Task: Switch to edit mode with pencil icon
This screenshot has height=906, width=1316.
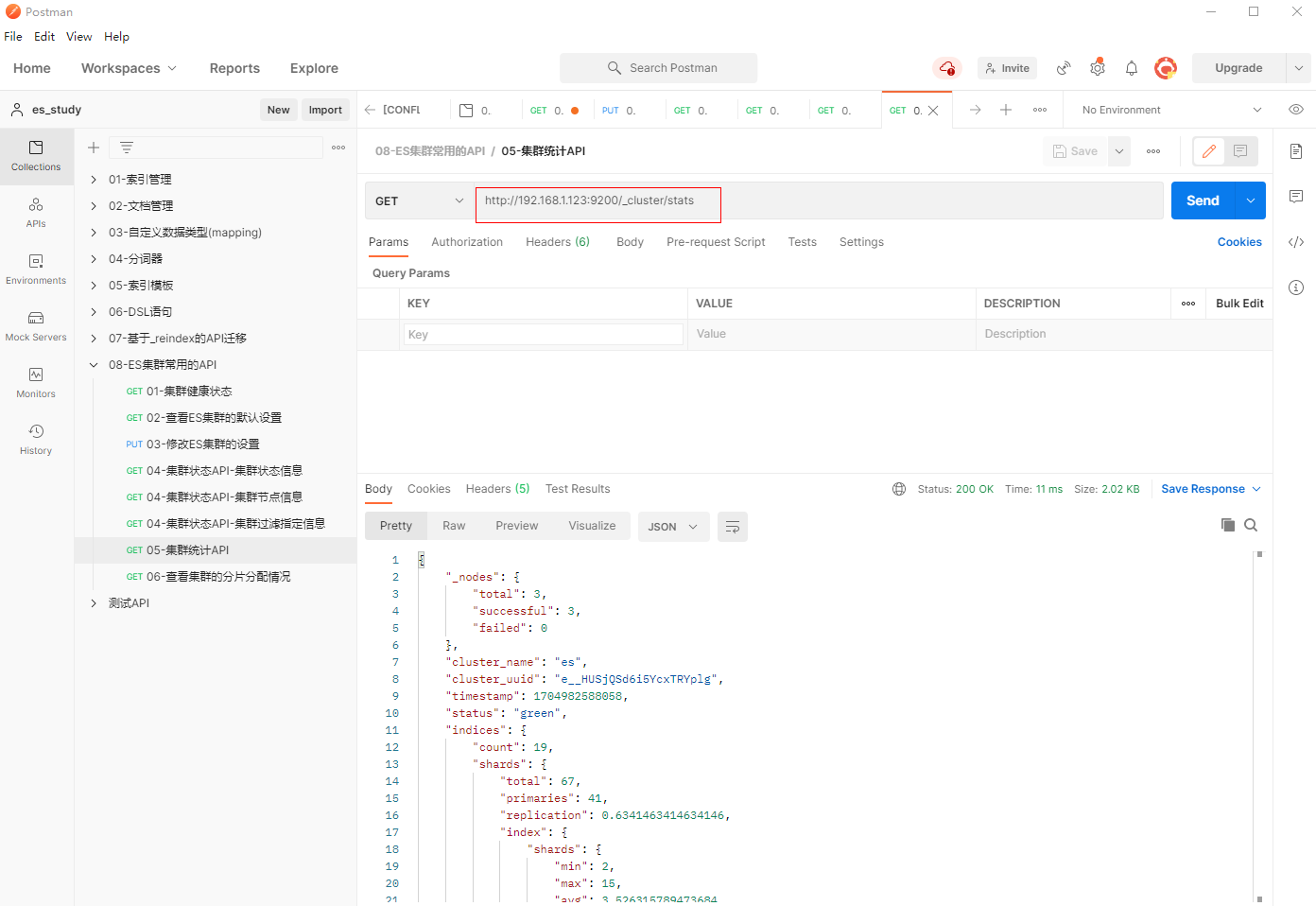Action: pyautogui.click(x=1208, y=151)
